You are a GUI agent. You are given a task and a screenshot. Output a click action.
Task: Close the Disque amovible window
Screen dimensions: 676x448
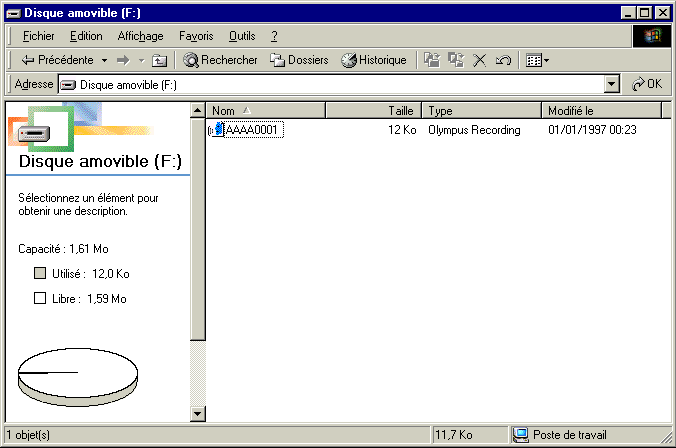662,13
